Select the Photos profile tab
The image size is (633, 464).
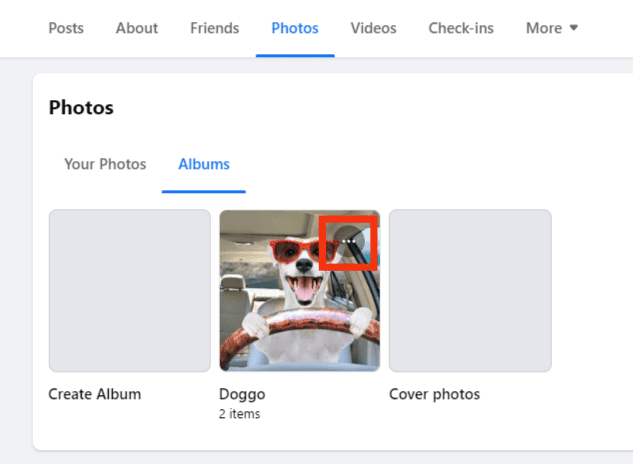(295, 28)
